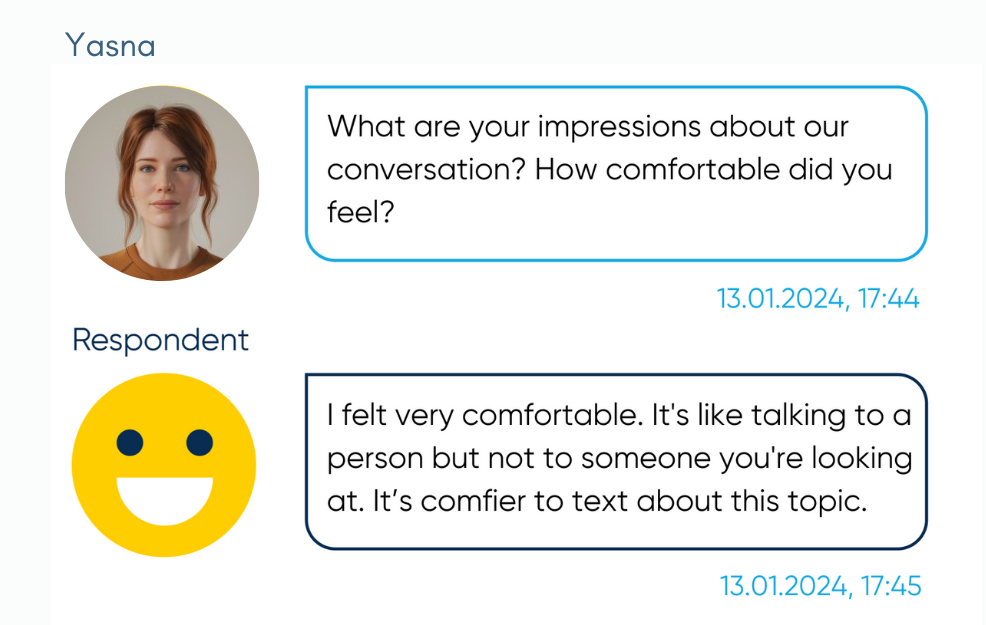Click the 17:44 message timestamp
This screenshot has width=986, height=625.
click(818, 299)
